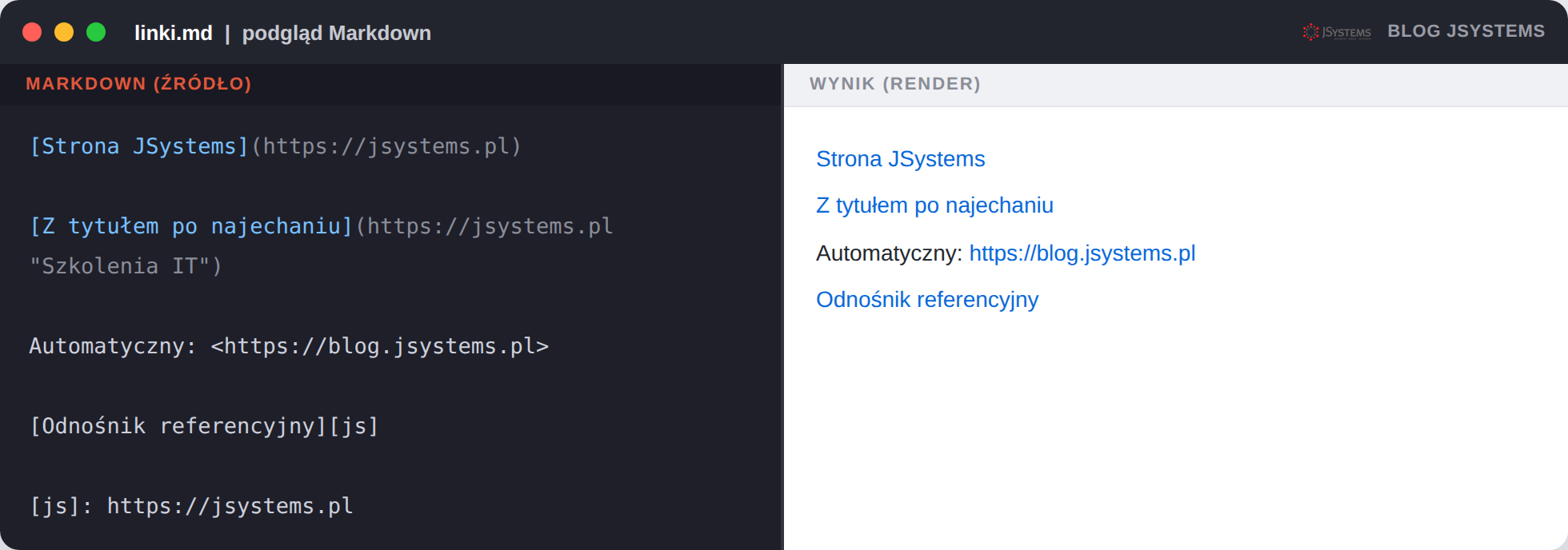
Task: Open the 'Z tytułem po najechaniu' link
Action: [x=934, y=205]
